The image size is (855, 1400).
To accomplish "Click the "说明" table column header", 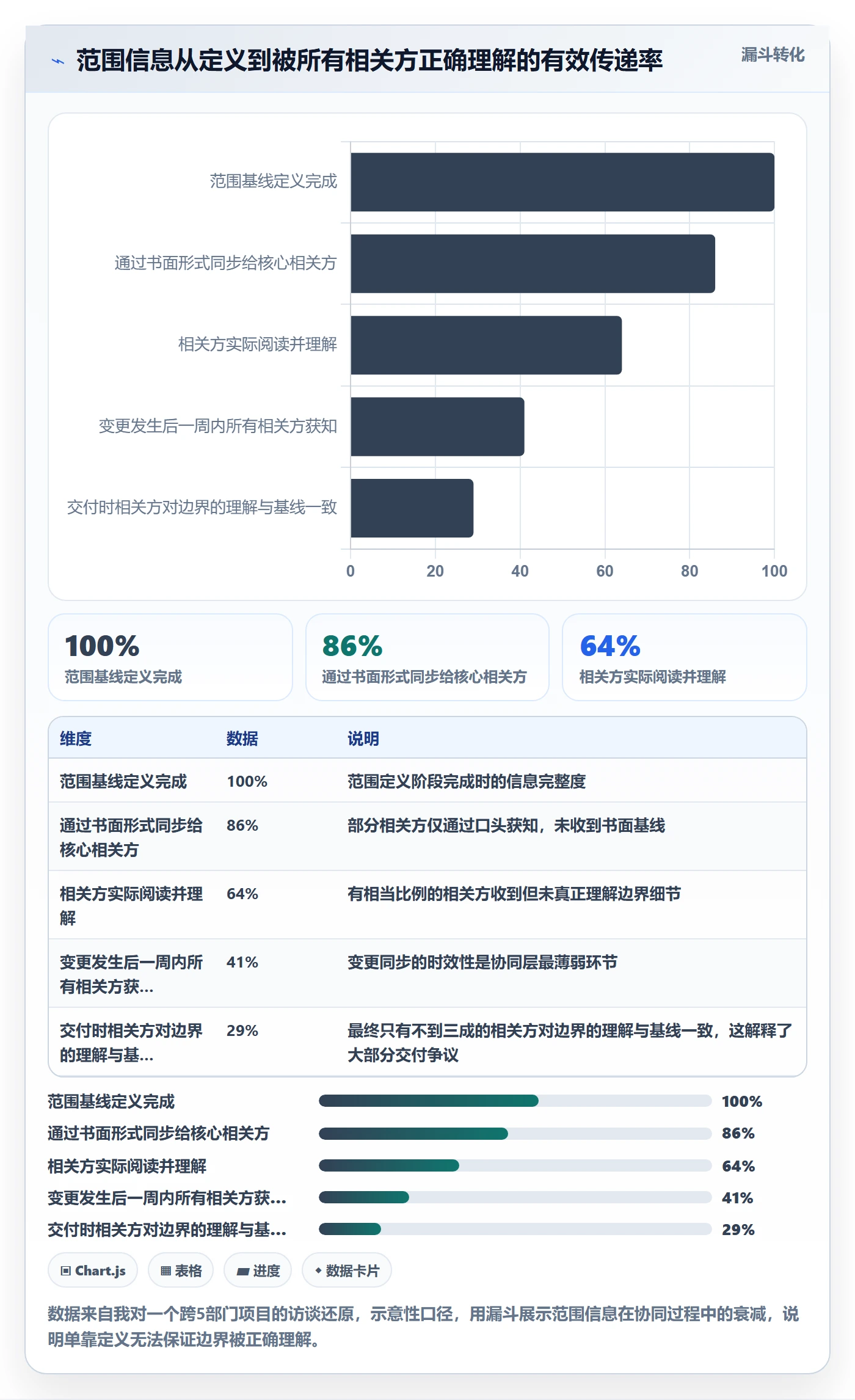I will tap(363, 738).
